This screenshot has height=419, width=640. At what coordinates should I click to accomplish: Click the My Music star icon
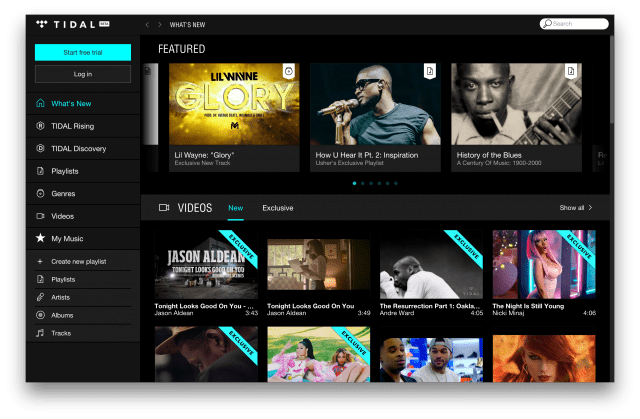(40, 238)
